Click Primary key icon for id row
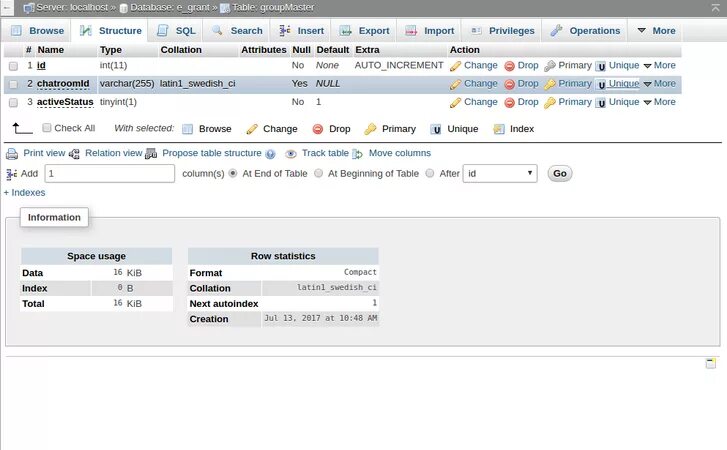The width and height of the screenshot is (727, 450). click(x=550, y=66)
